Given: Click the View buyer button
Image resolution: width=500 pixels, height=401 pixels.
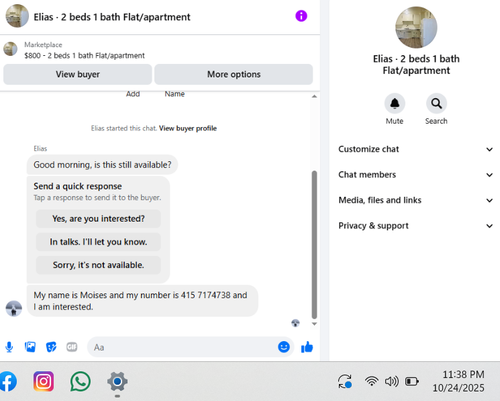Looking at the screenshot, I should click(78, 74).
